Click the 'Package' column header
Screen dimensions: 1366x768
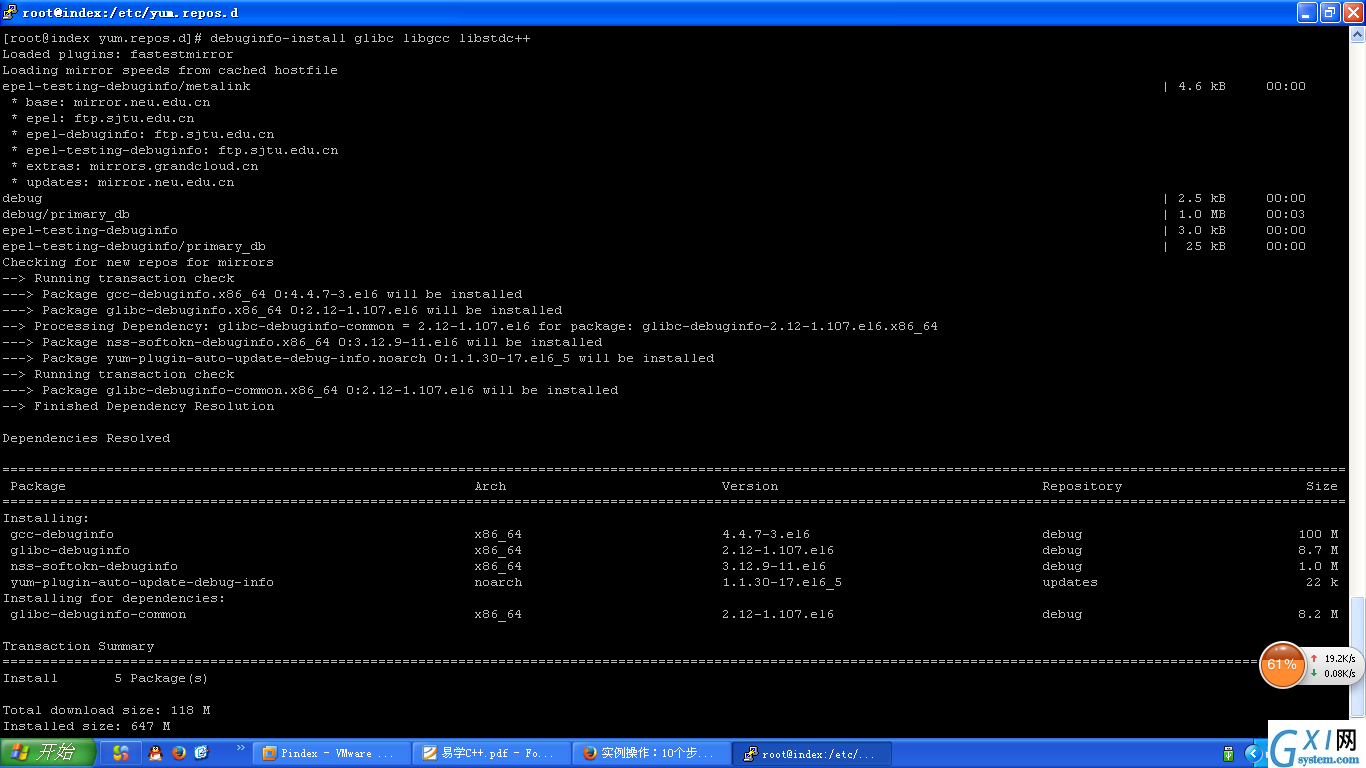tap(38, 486)
